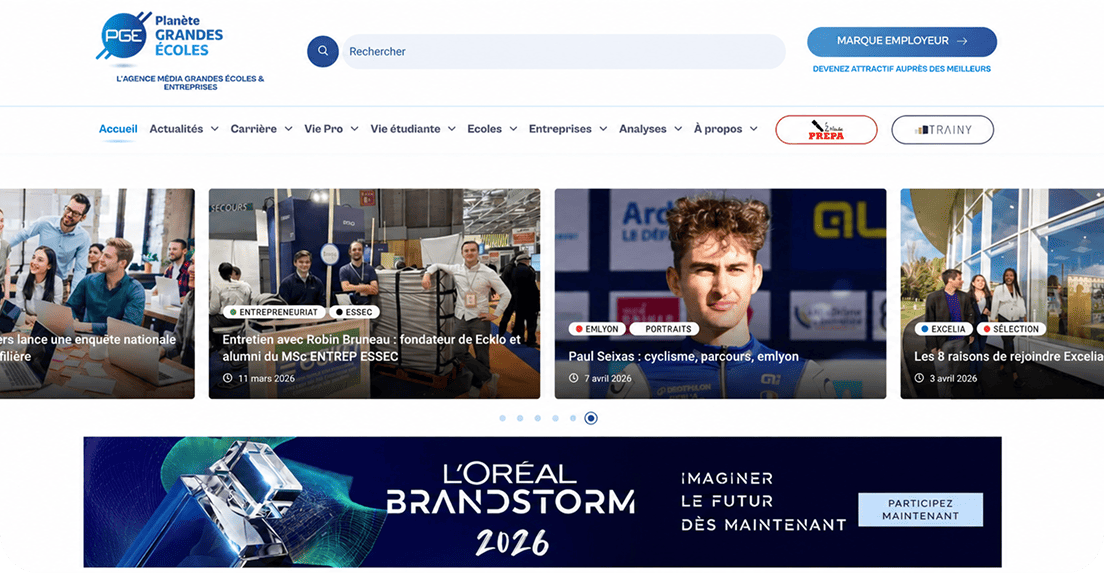
Task: Open 'Les 8 raisons de rejoindre Excelia' article
Action: [1008, 356]
